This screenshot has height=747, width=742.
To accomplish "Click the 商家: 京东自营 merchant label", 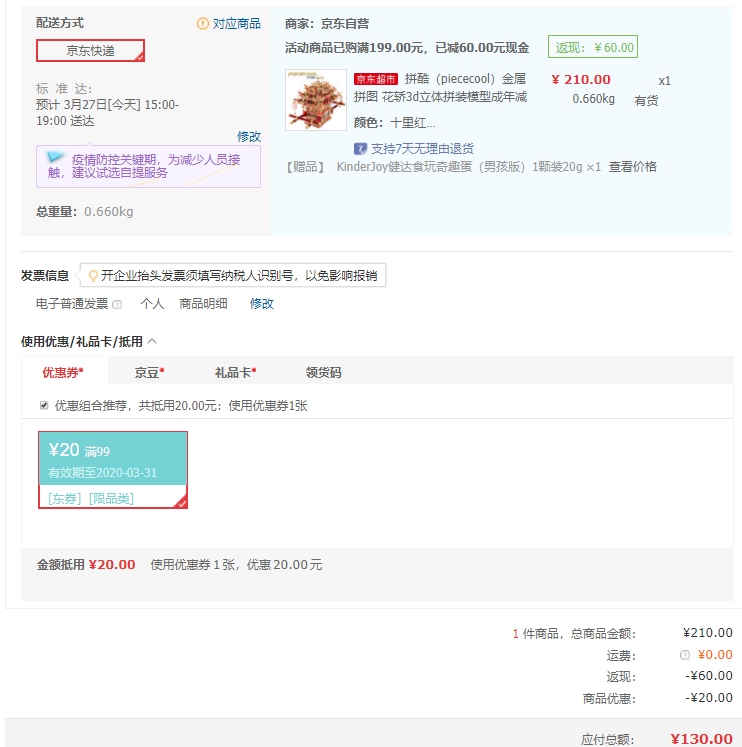I will 327,23.
